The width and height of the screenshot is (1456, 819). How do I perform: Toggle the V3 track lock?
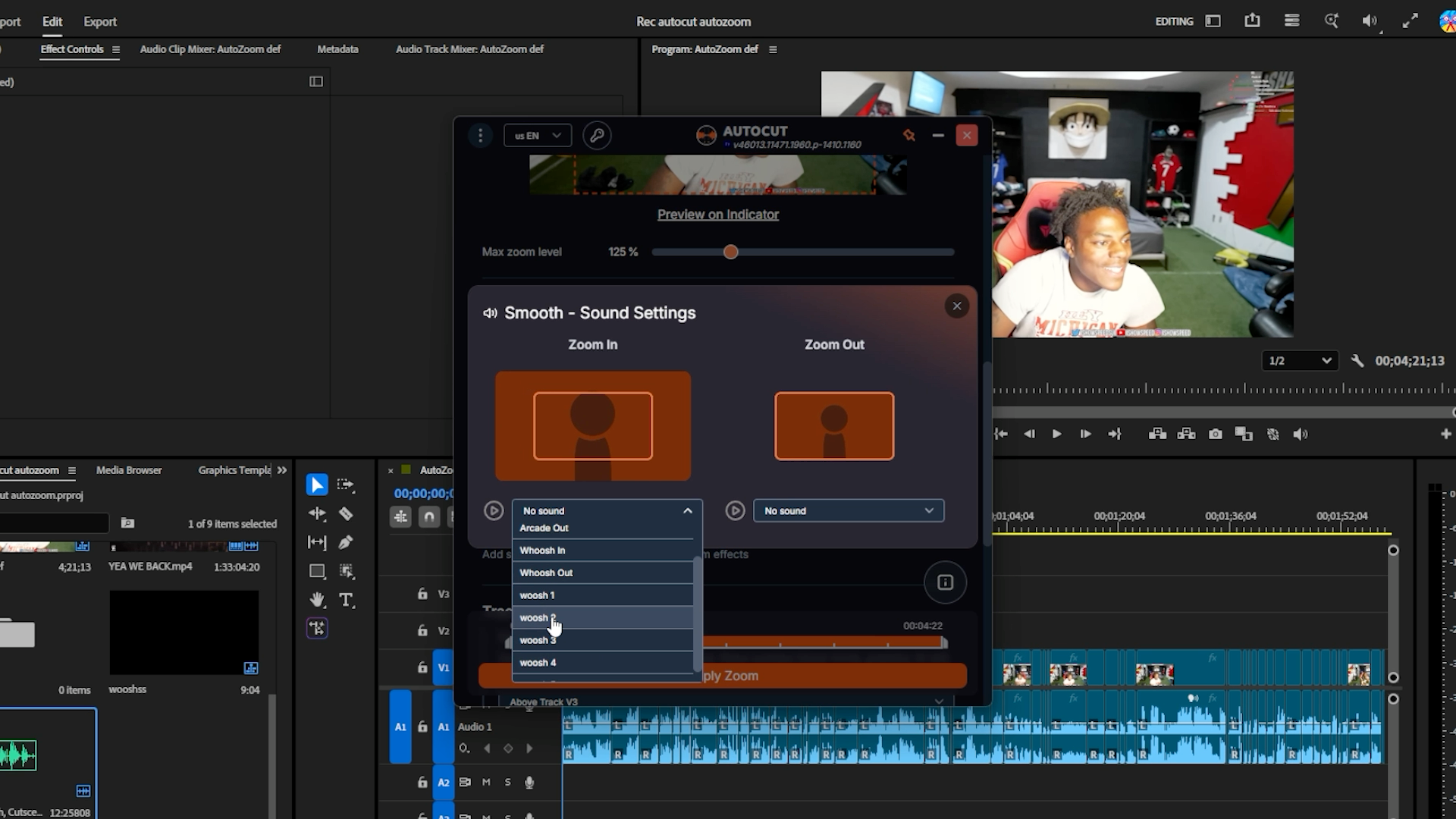coord(422,594)
